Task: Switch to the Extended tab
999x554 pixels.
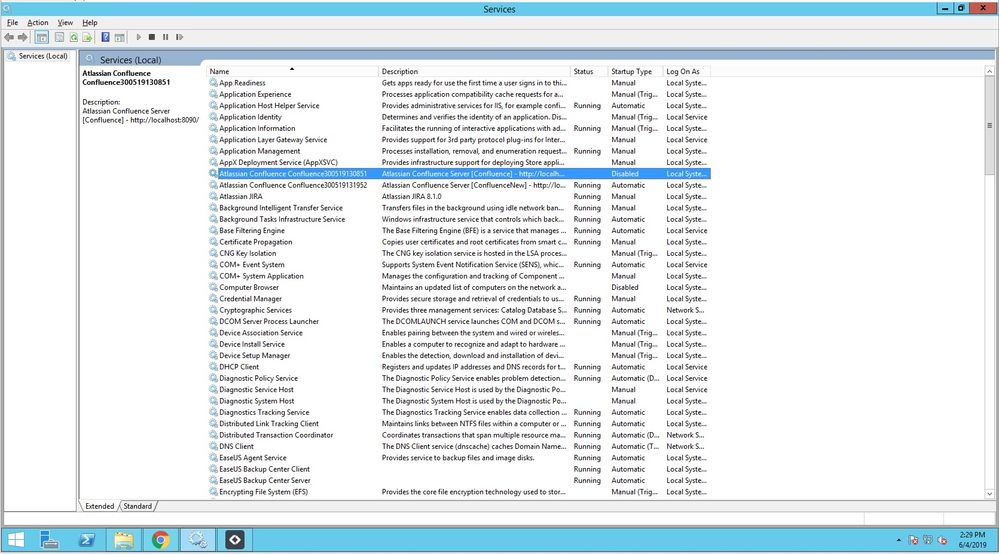Action: click(x=99, y=506)
